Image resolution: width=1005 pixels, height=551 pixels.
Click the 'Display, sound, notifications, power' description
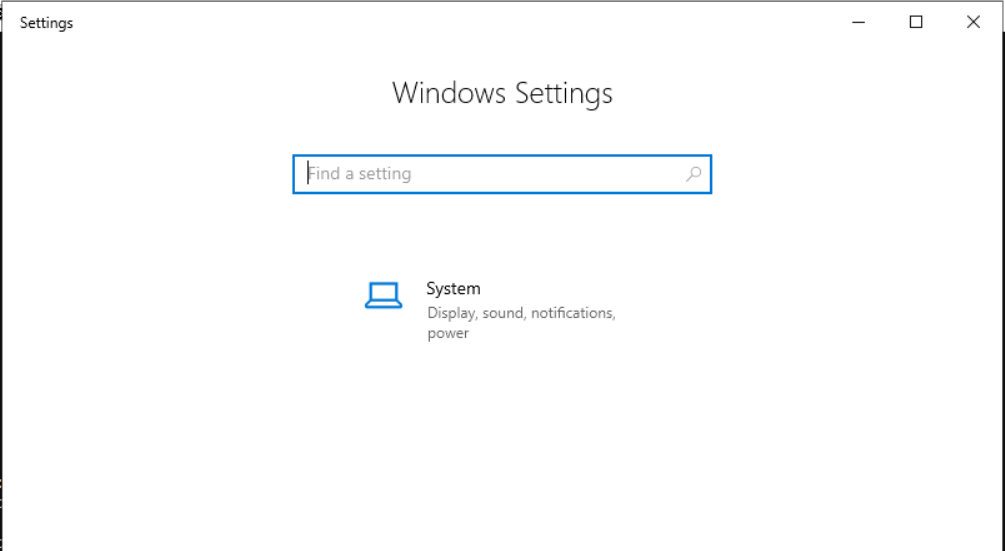(x=521, y=323)
